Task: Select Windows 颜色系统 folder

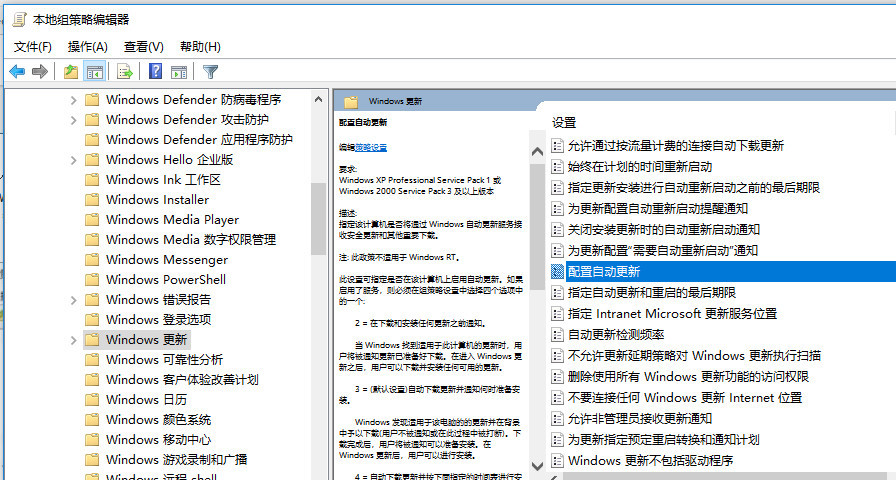Action: pyautogui.click(x=158, y=420)
